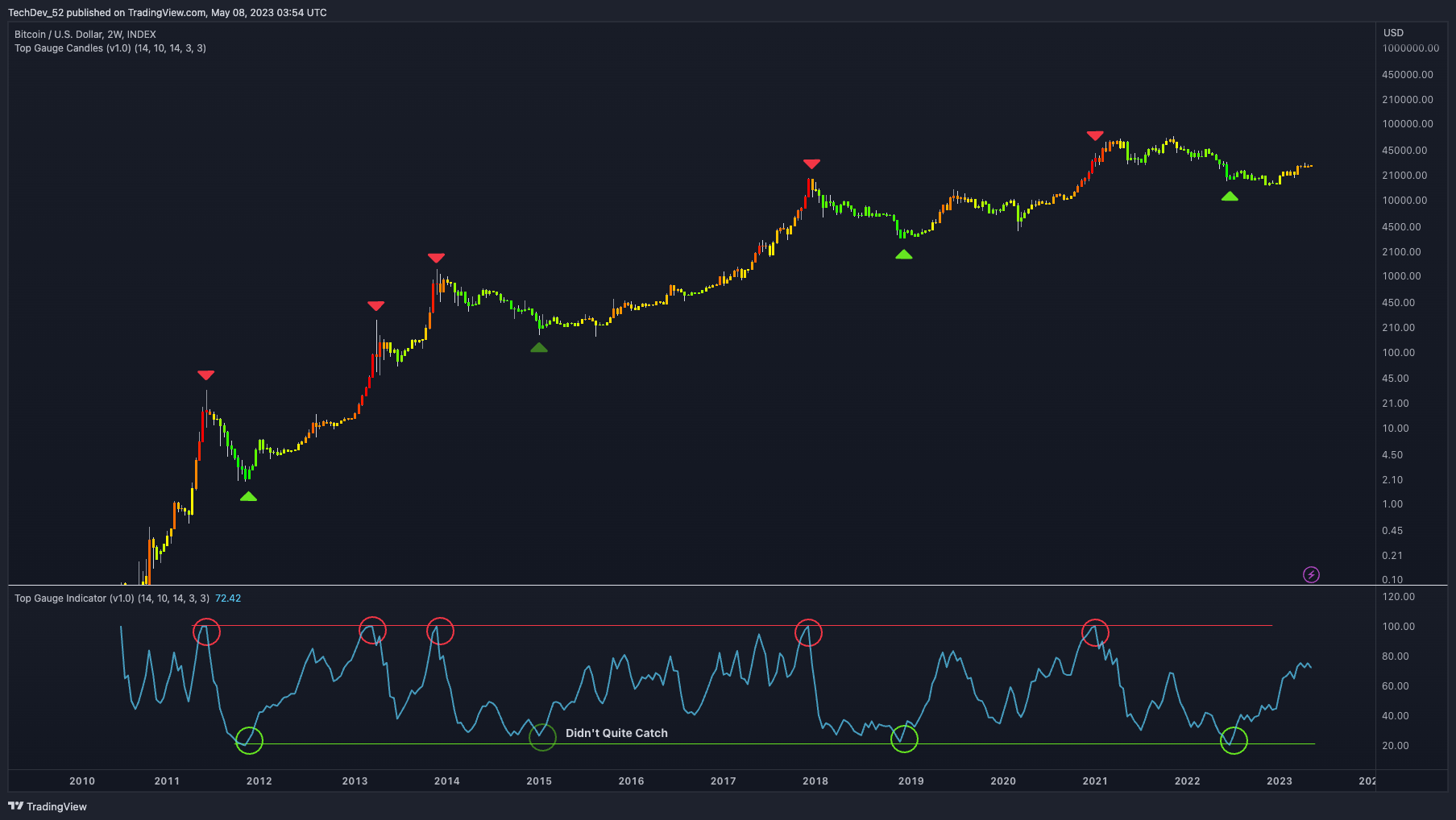Click the TechDev_52 author name in the header
The image size is (1456, 820).
tap(37, 12)
